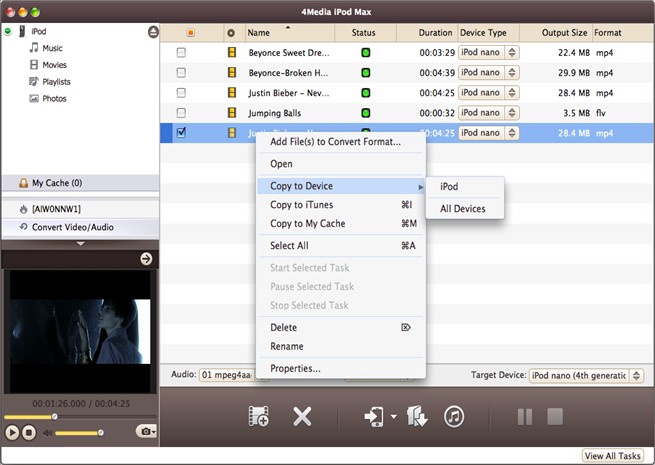Select All Devices in the submenu
The height and width of the screenshot is (465, 655).
click(x=465, y=208)
